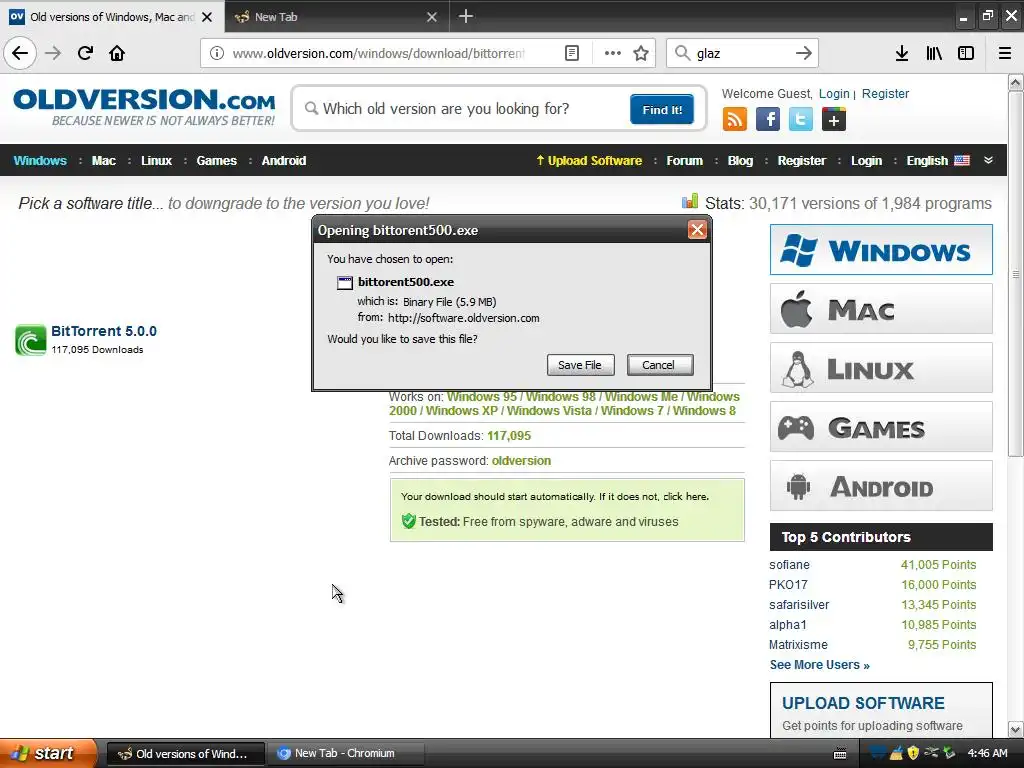
Task: Open the Mac menu in navbar
Action: click(x=103, y=161)
